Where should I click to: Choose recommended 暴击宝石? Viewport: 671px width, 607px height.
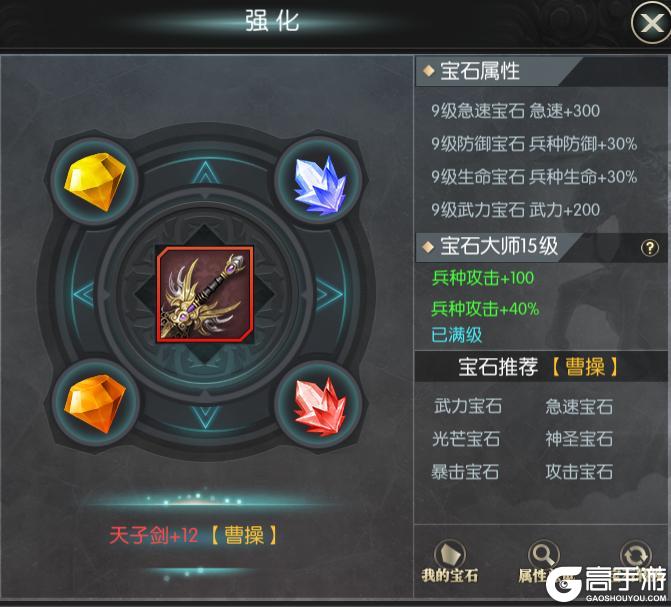[465, 472]
